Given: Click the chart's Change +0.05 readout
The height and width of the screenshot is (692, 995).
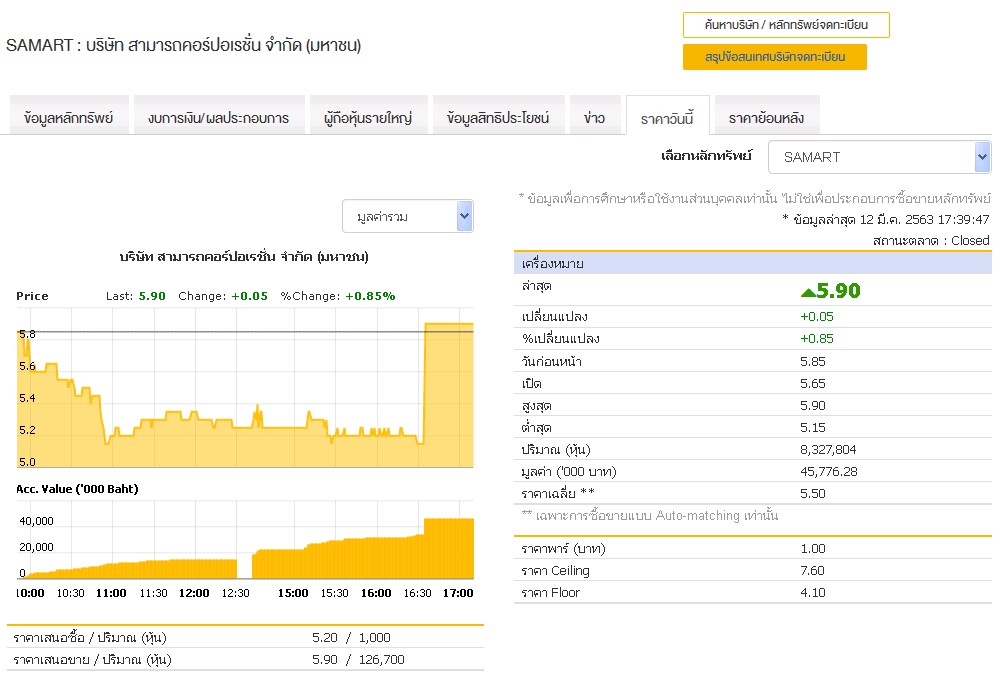Looking at the screenshot, I should (x=223, y=296).
